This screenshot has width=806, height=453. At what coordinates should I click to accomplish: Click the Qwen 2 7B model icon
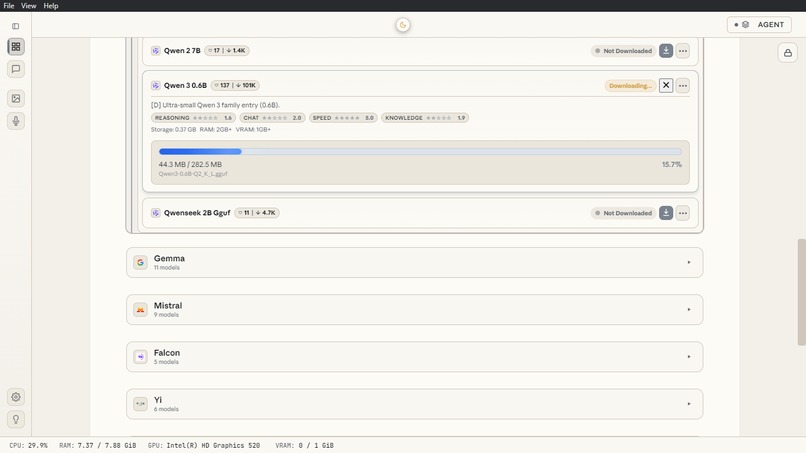click(x=155, y=50)
